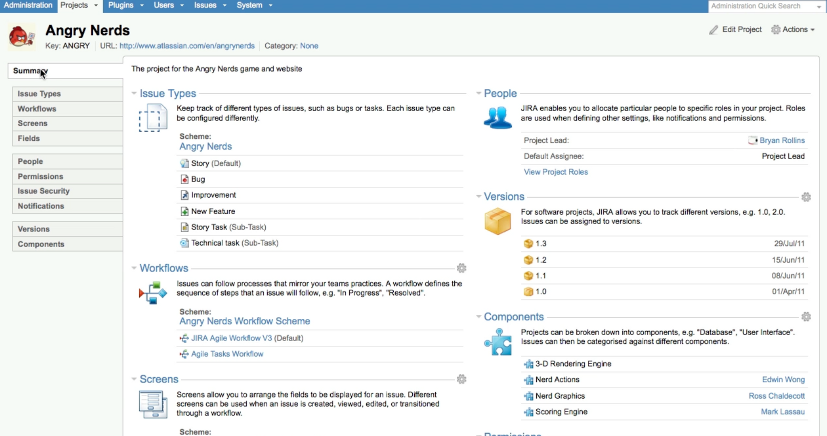Click the People section users icon

(x=498, y=117)
